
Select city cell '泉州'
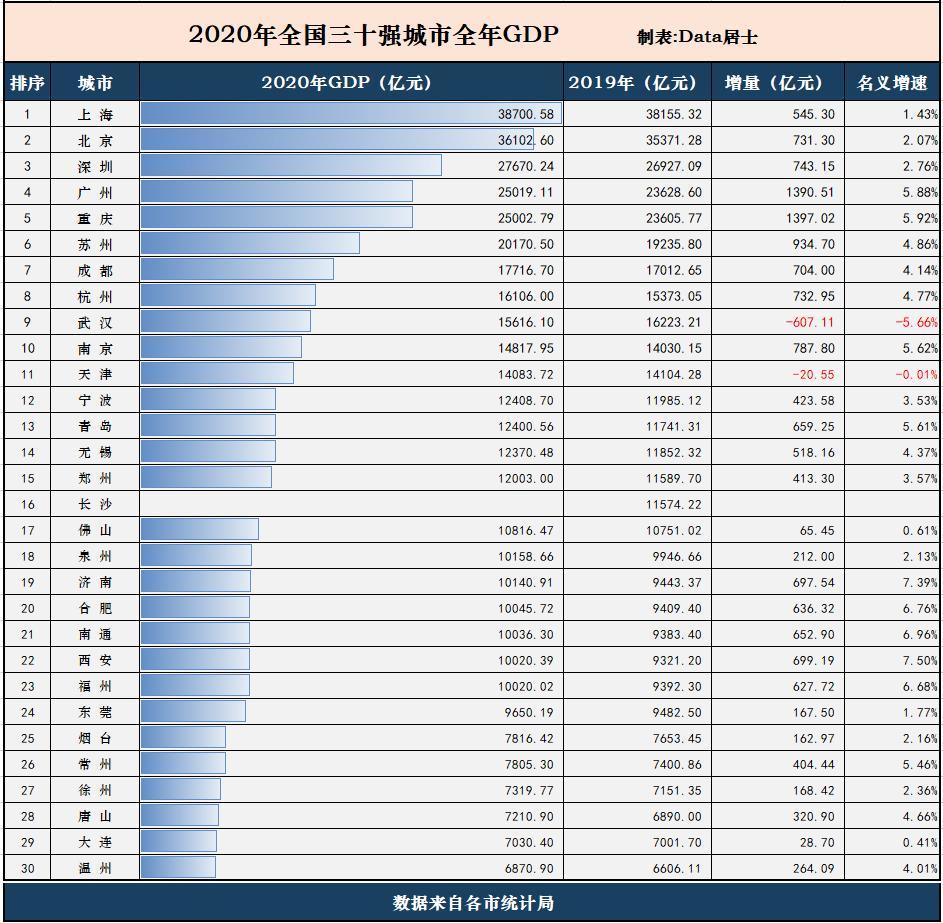[x=95, y=556]
